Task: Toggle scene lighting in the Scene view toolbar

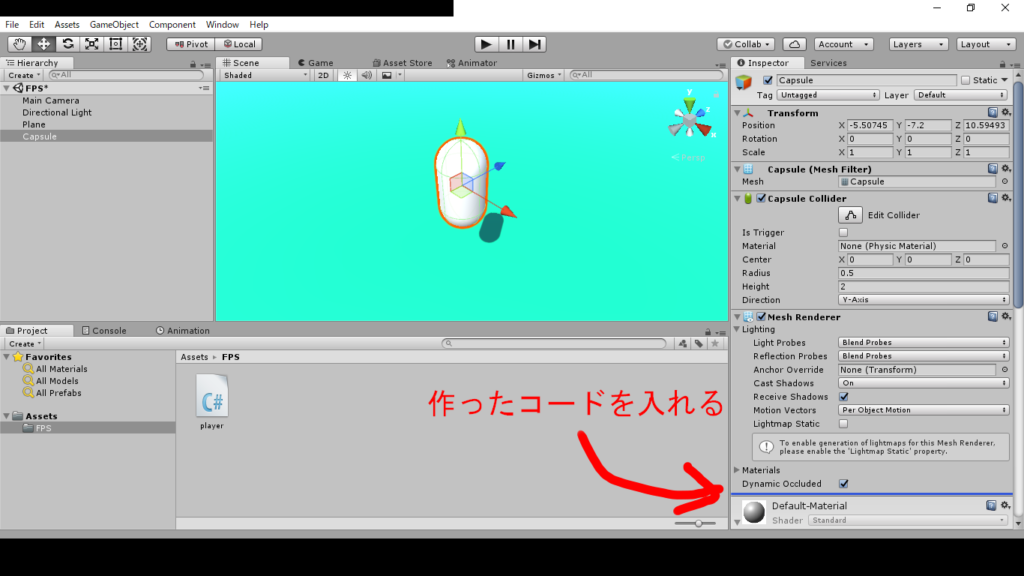Action: point(346,74)
